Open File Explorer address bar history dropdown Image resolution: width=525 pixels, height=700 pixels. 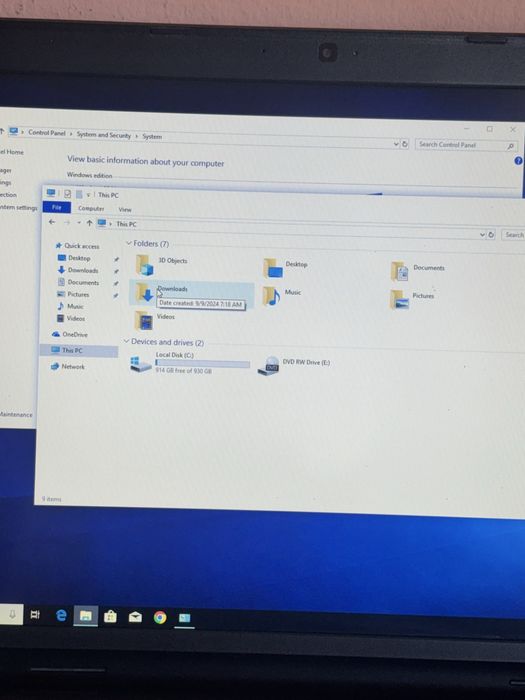pos(482,234)
